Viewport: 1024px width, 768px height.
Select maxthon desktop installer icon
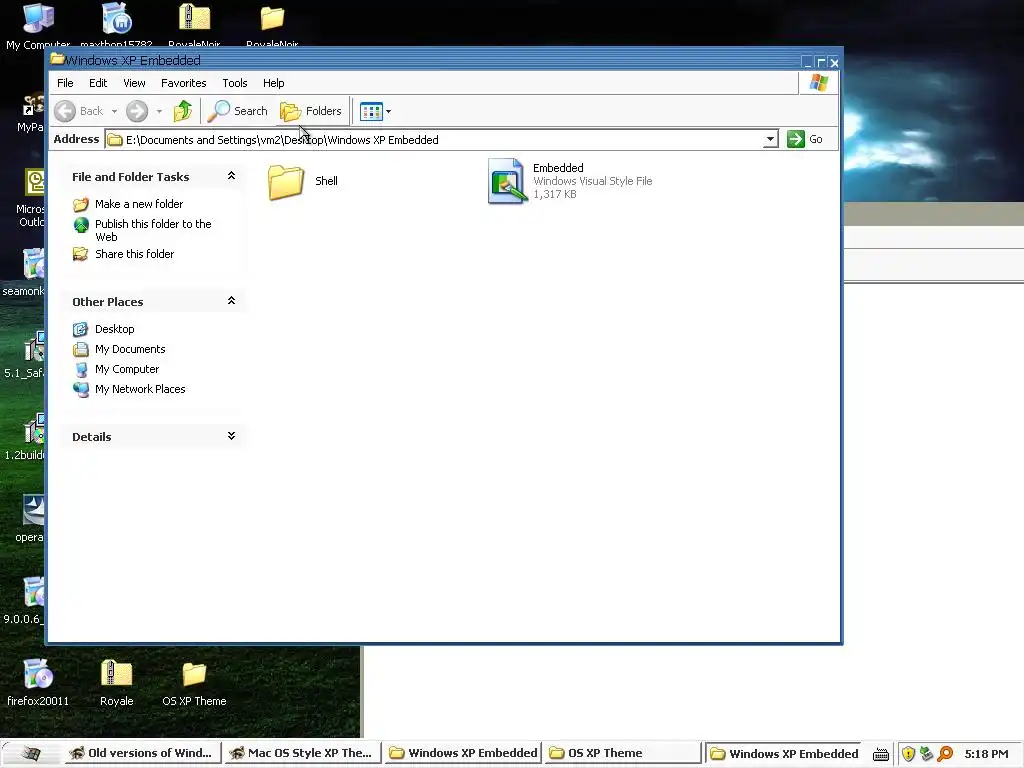pyautogui.click(x=116, y=25)
